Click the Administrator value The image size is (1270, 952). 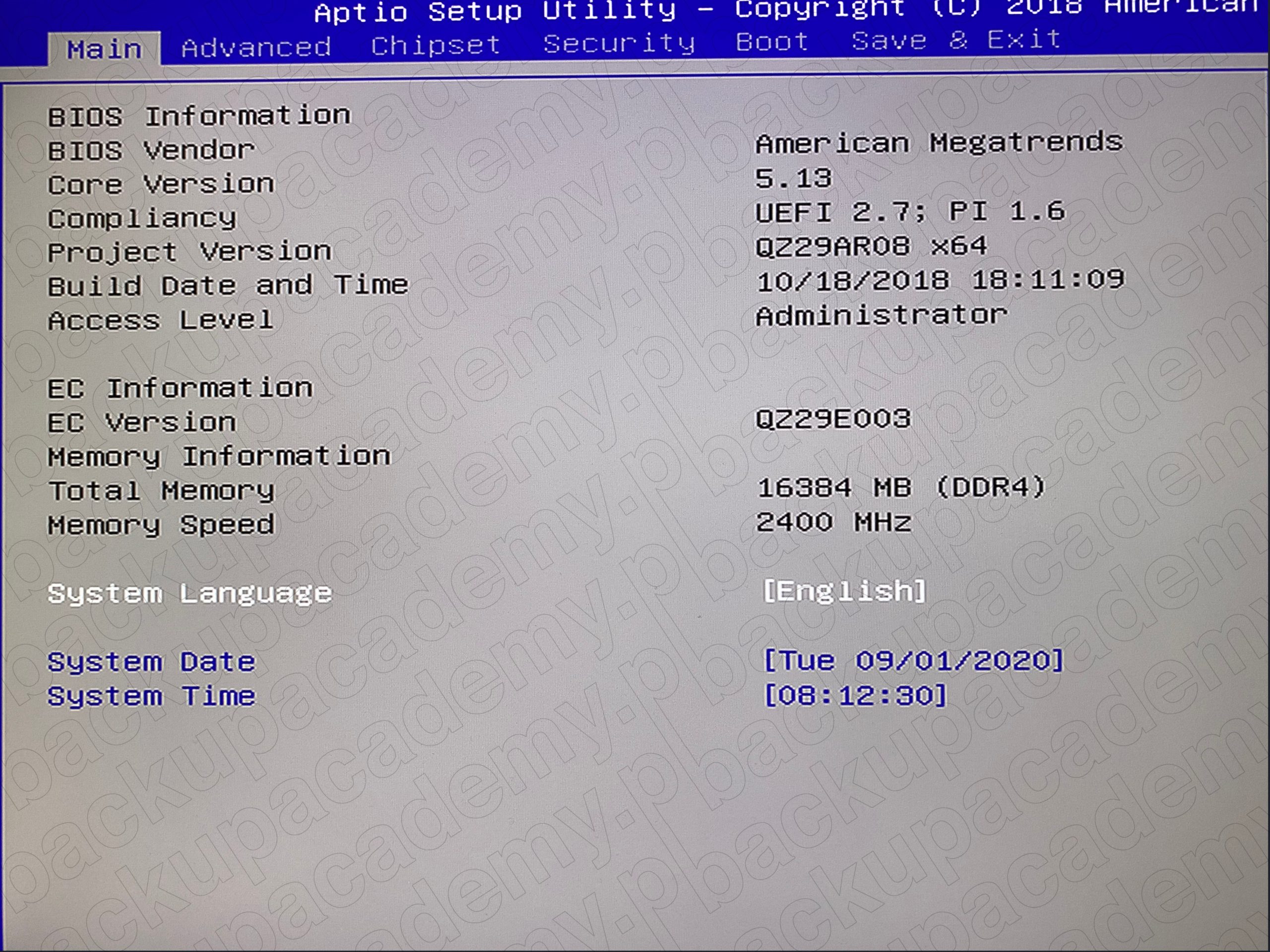pyautogui.click(x=882, y=315)
